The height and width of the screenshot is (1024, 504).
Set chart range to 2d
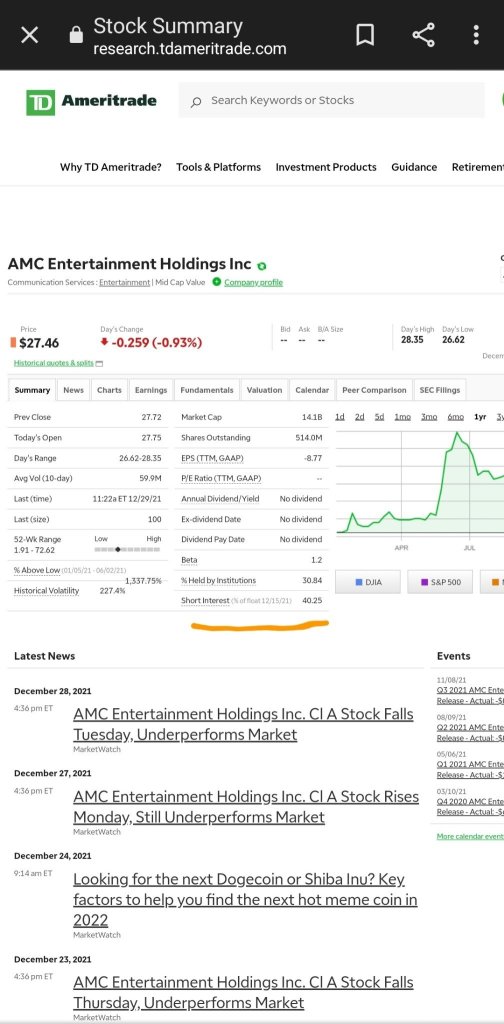(359, 417)
